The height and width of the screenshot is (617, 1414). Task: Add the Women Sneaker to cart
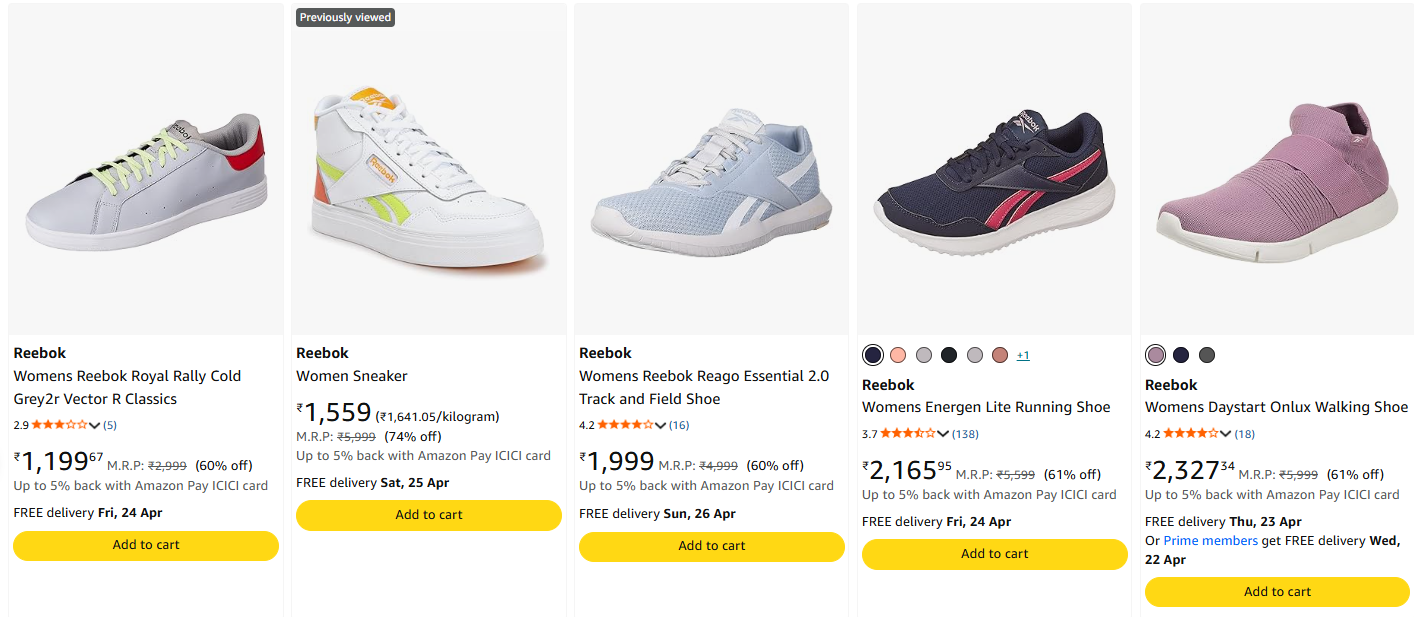pos(429,515)
